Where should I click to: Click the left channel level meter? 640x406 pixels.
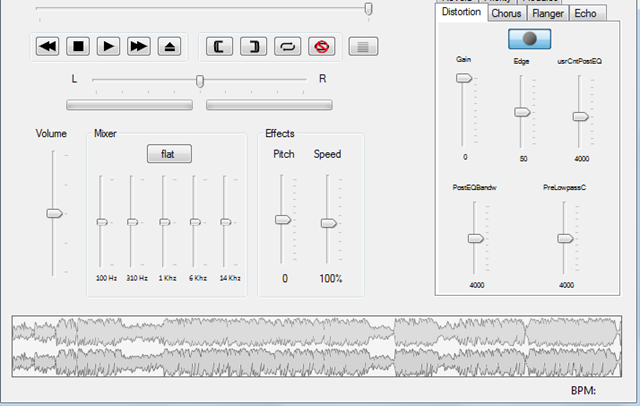129,105
